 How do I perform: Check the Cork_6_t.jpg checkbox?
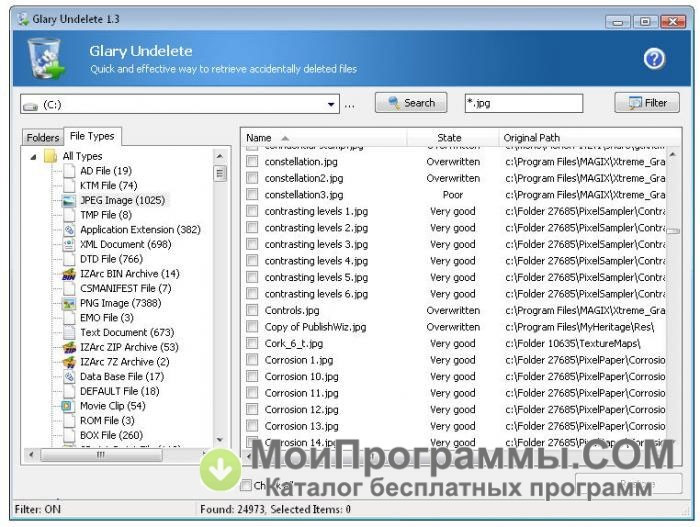coord(252,343)
